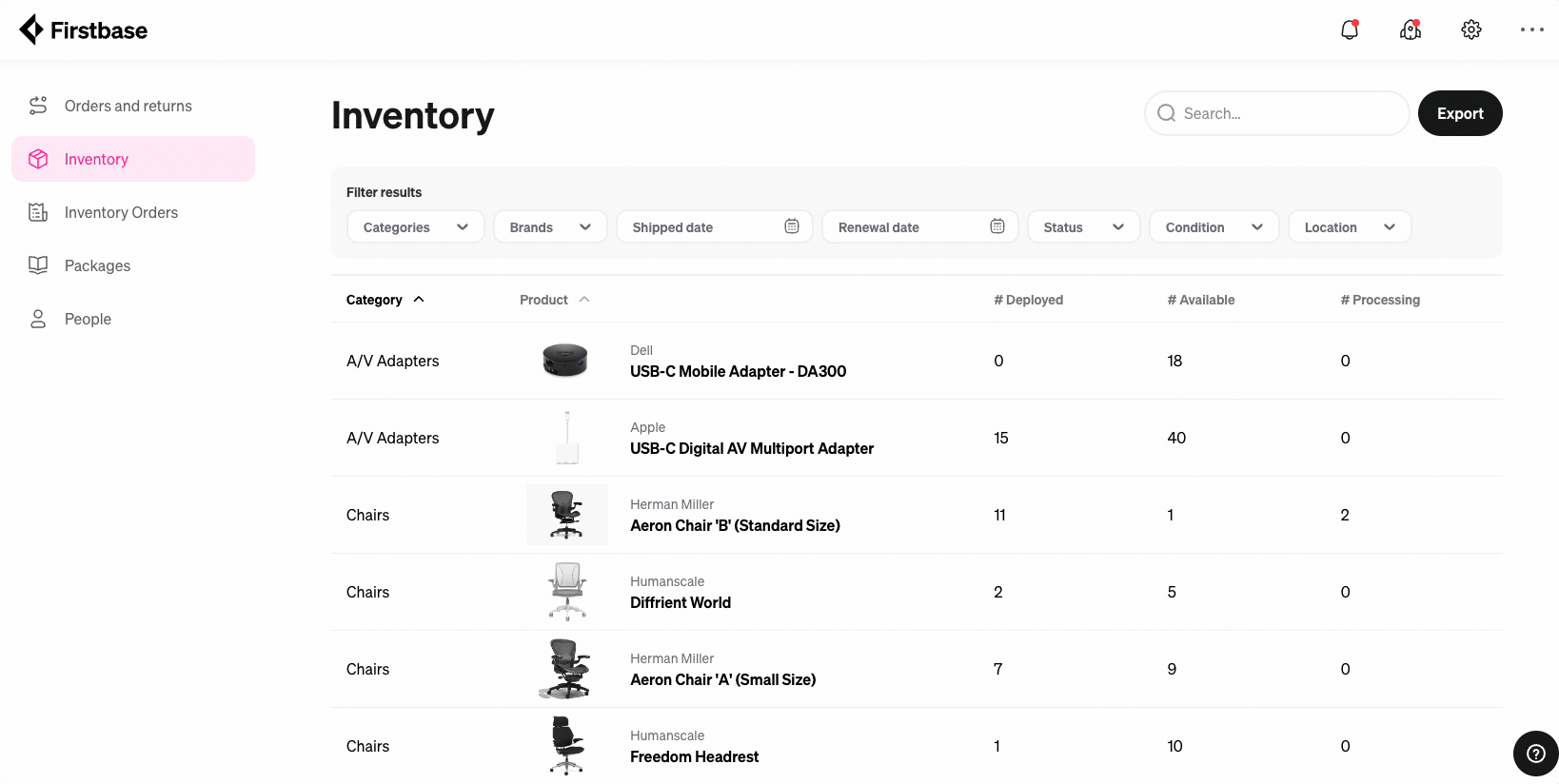The height and width of the screenshot is (784, 1559).
Task: Open the settings gear
Action: coord(1471,30)
